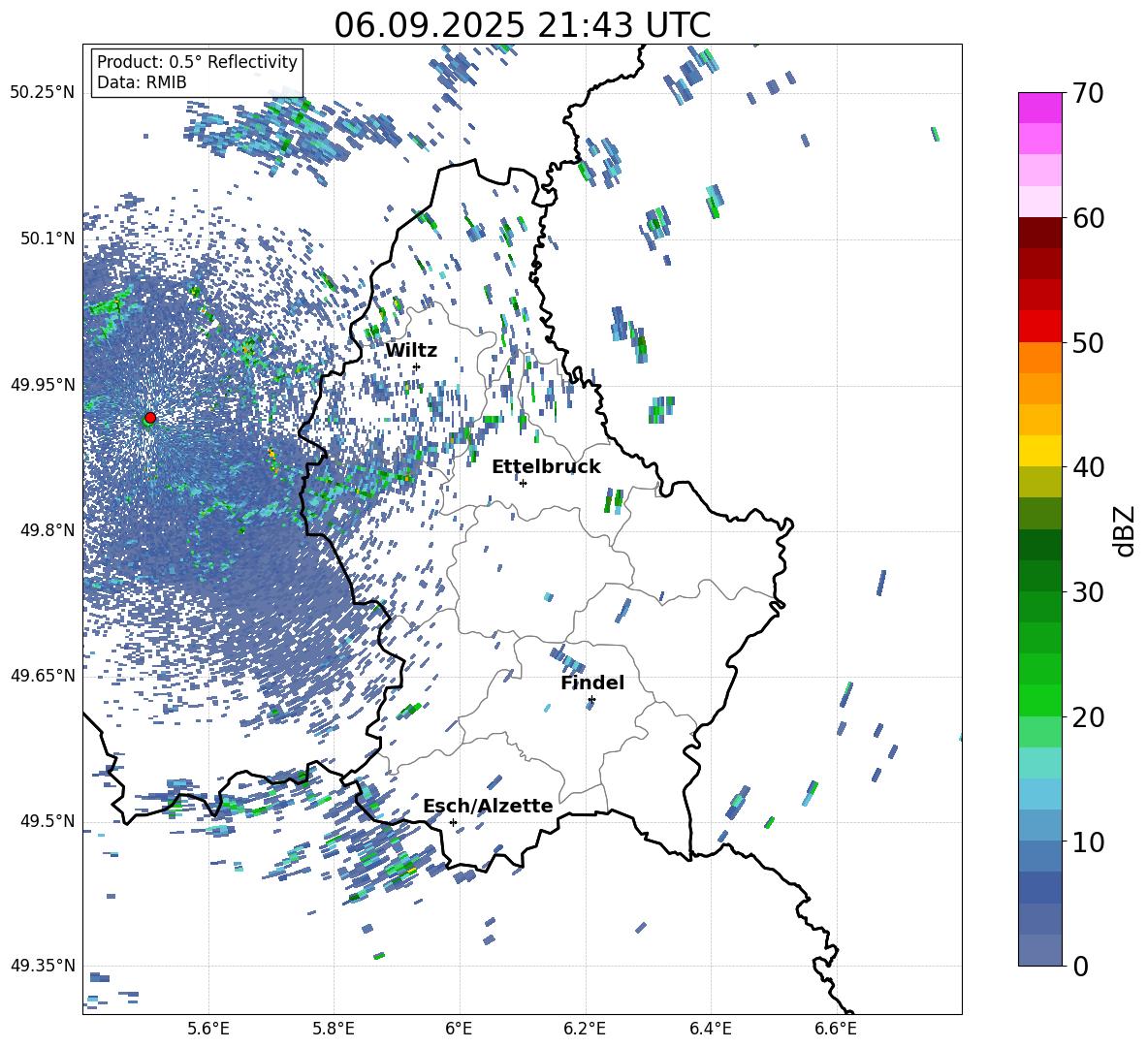Click the red radar location marker
This screenshot has width=1148, height=1048.
[150, 418]
